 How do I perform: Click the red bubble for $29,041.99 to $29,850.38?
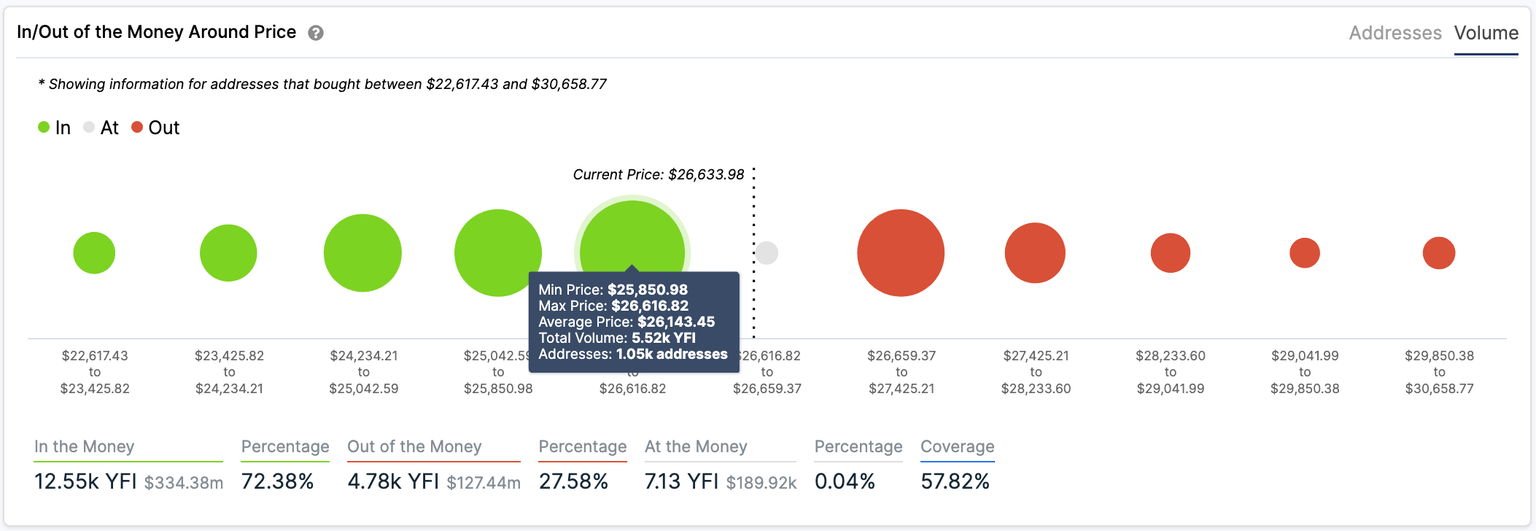click(1305, 253)
